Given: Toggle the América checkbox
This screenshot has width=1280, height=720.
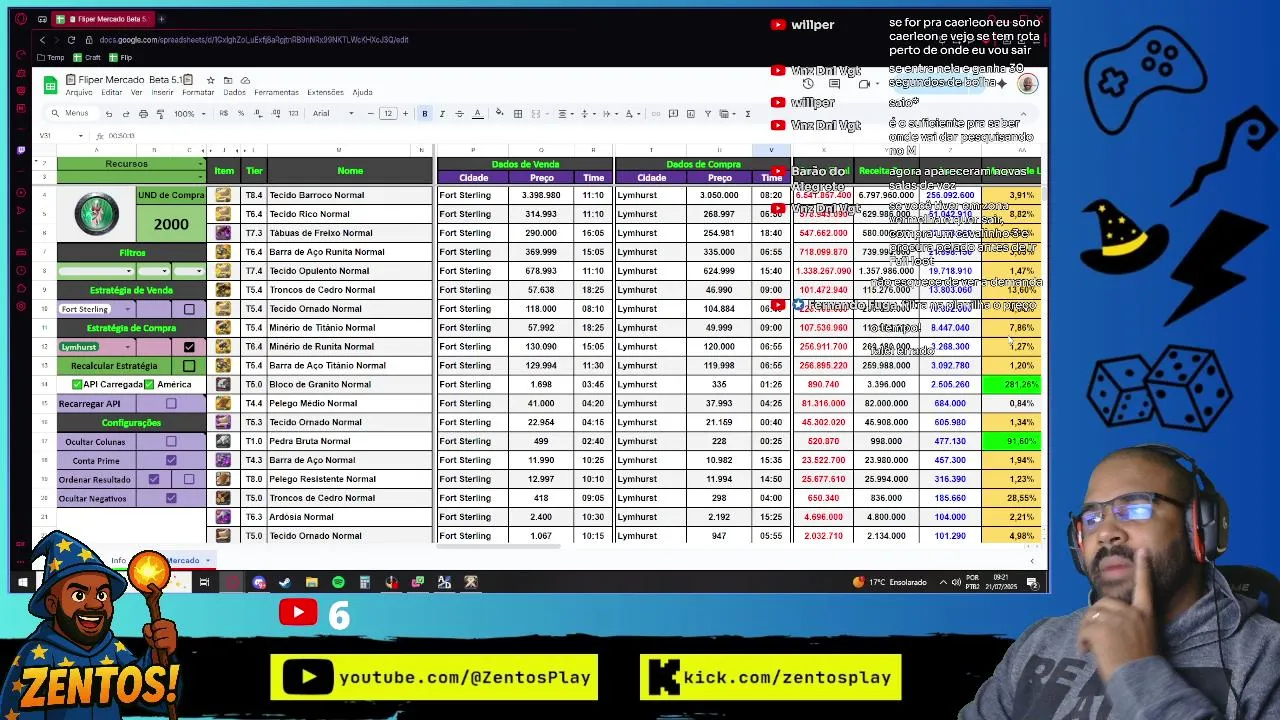Looking at the screenshot, I should click(148, 384).
